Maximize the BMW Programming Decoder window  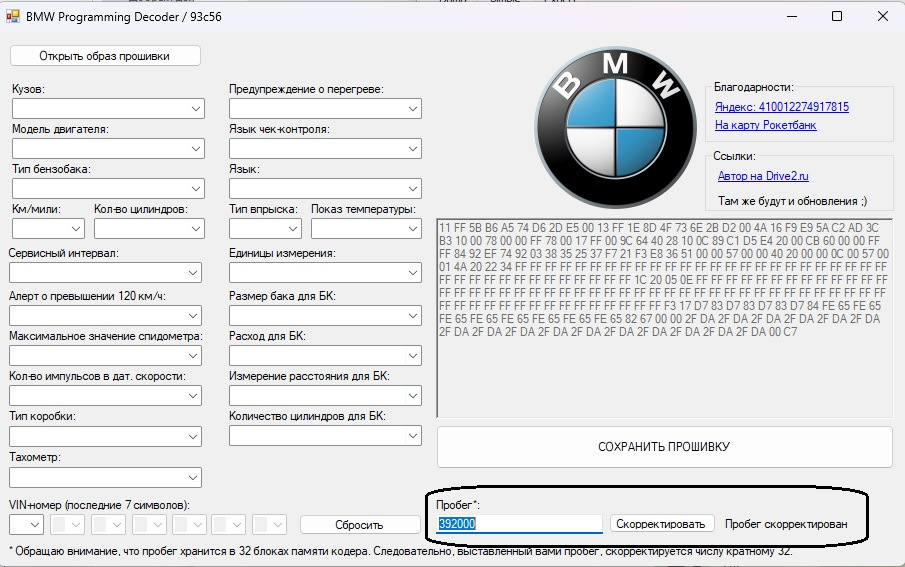point(837,16)
